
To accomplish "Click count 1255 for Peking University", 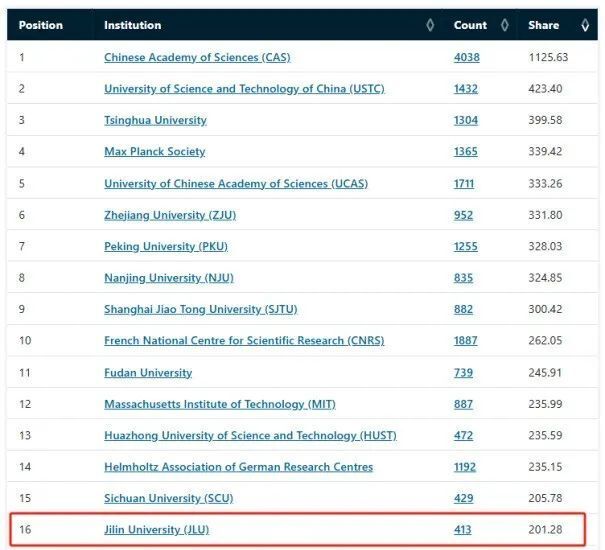I will pyautogui.click(x=466, y=246).
